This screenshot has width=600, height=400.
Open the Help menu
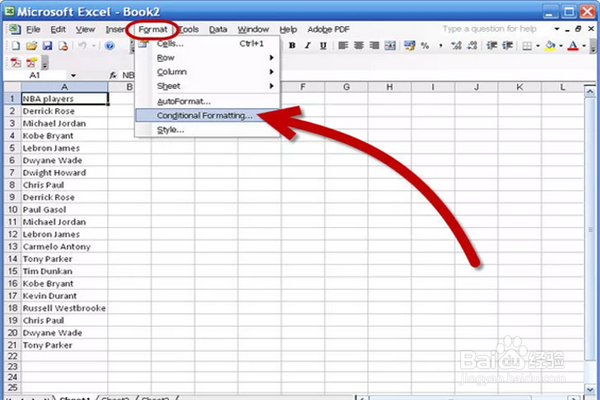pos(288,29)
